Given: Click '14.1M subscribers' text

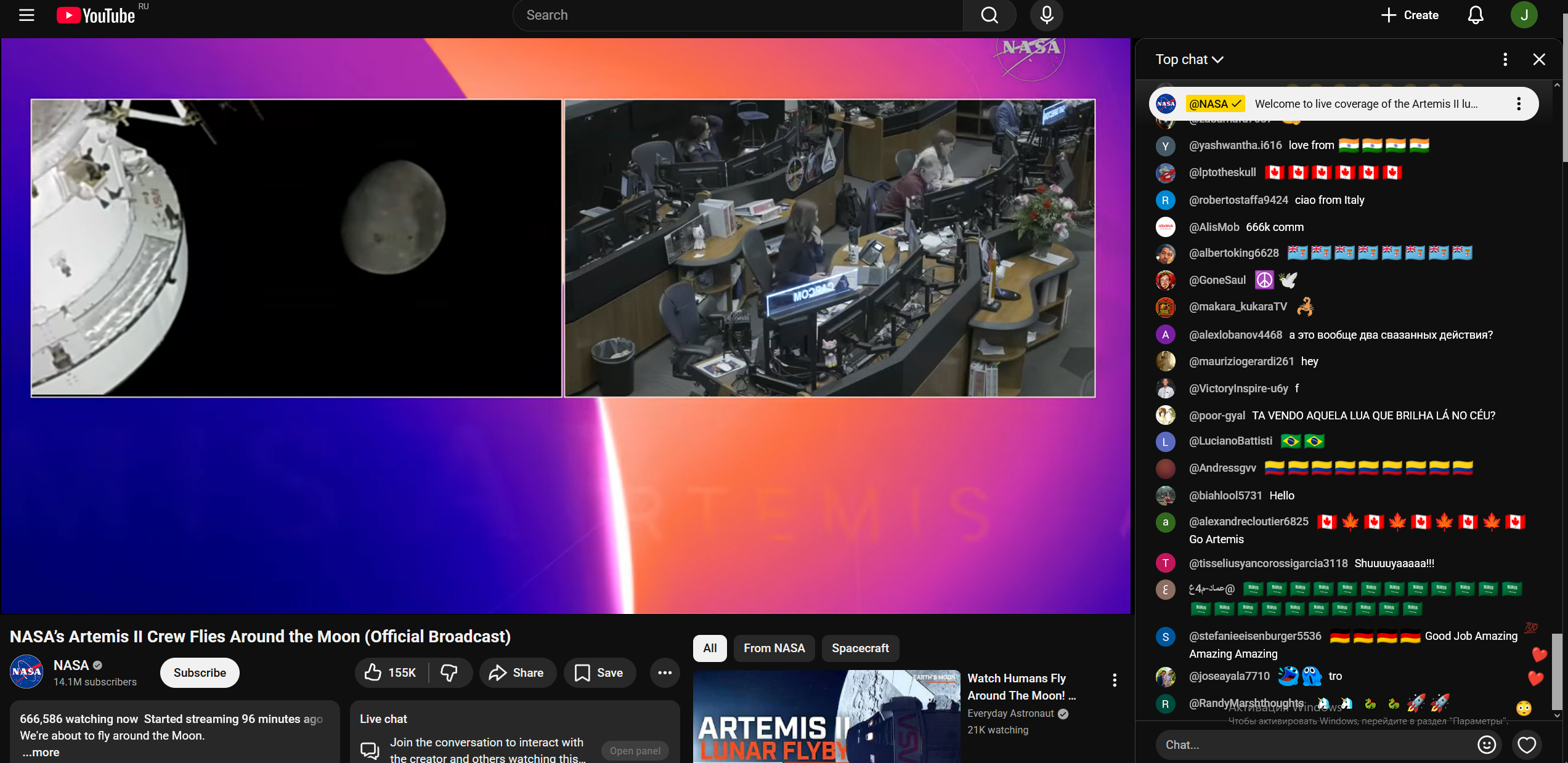Looking at the screenshot, I should [x=95, y=682].
